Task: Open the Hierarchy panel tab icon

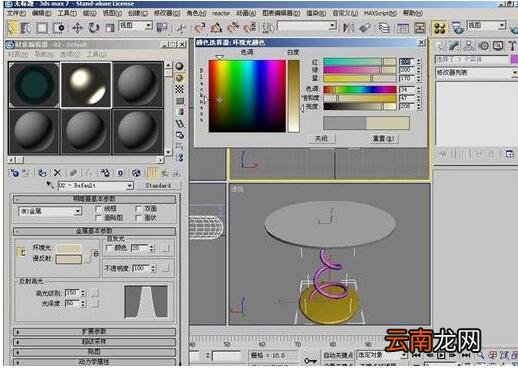Action: point(469,46)
